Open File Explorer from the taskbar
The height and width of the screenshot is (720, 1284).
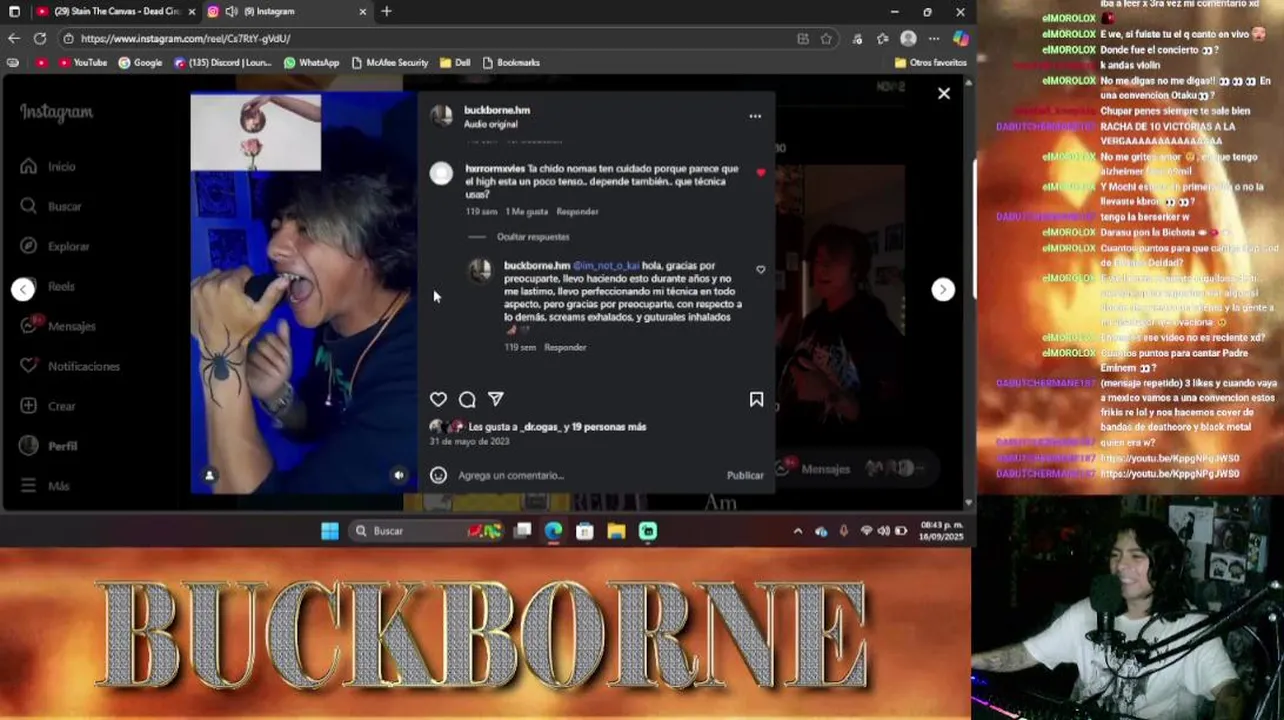tap(616, 531)
